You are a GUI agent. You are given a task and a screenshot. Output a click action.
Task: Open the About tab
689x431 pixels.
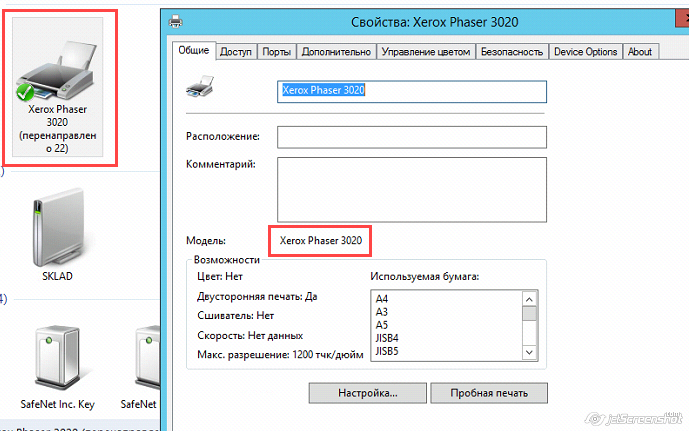point(640,52)
